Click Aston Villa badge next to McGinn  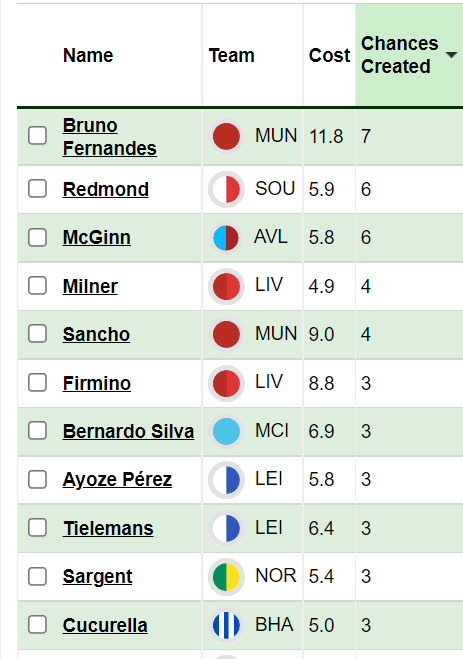click(226, 238)
